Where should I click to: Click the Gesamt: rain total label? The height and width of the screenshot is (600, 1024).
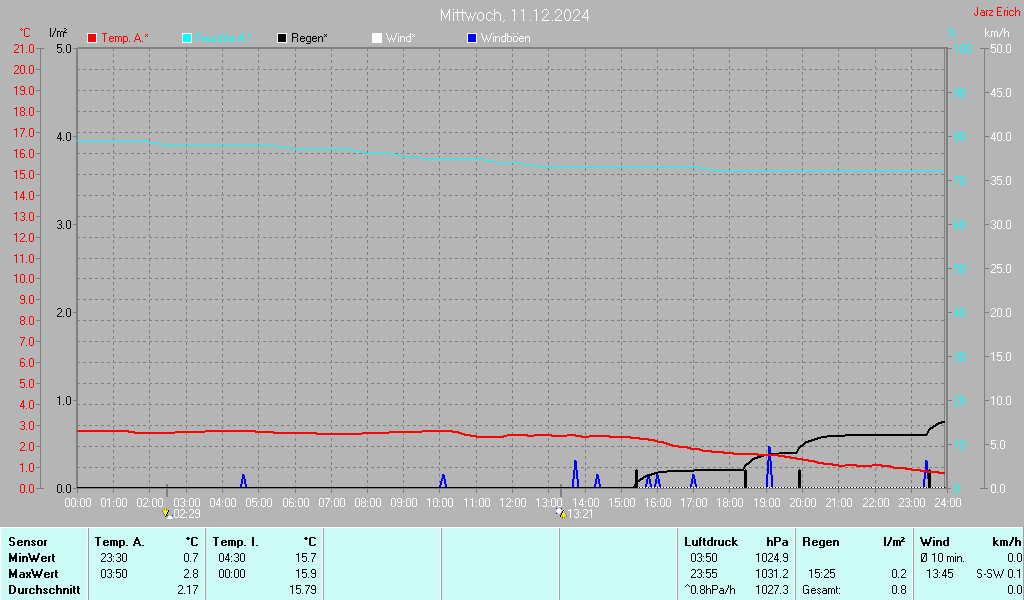click(820, 590)
